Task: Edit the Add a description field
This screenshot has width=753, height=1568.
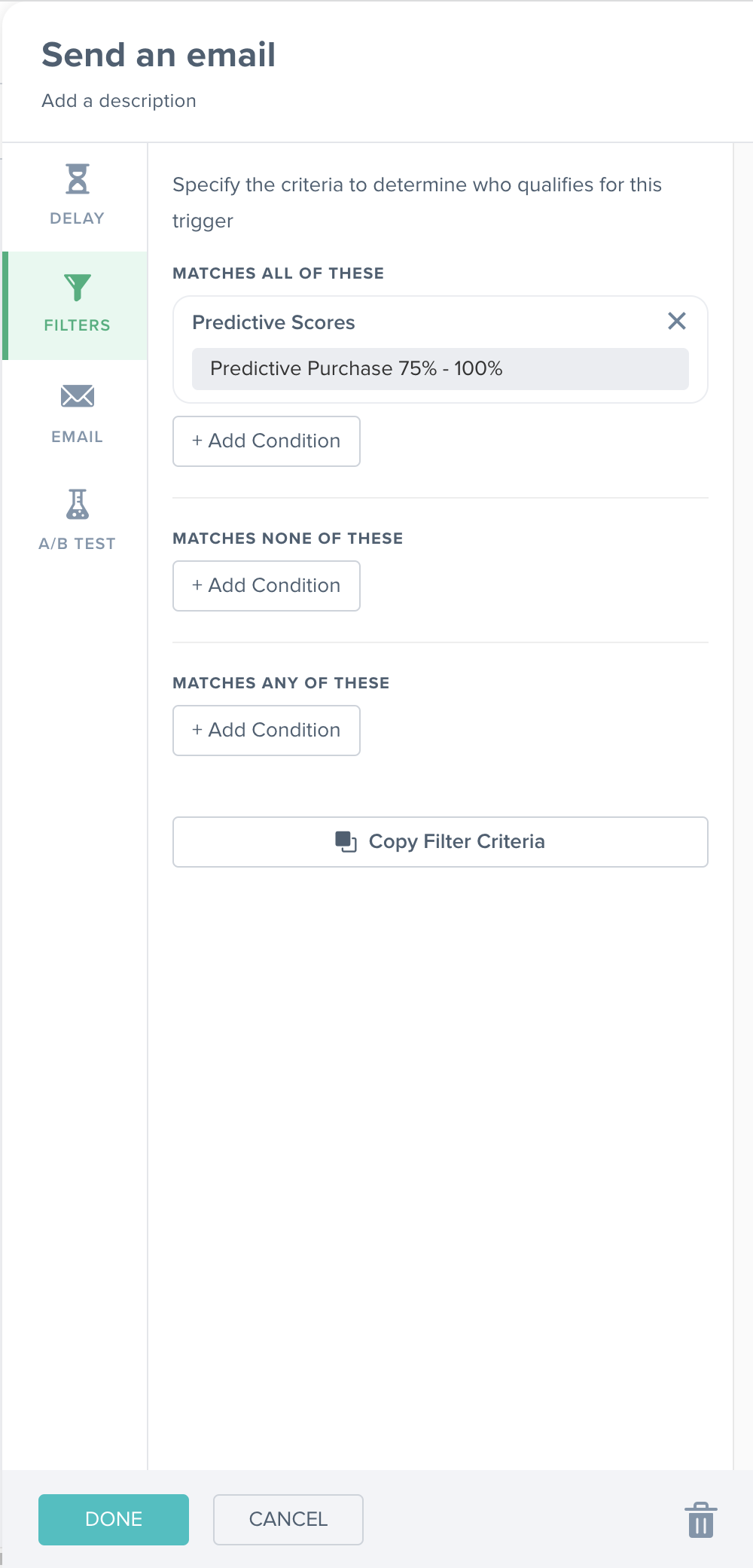Action: pos(119,101)
